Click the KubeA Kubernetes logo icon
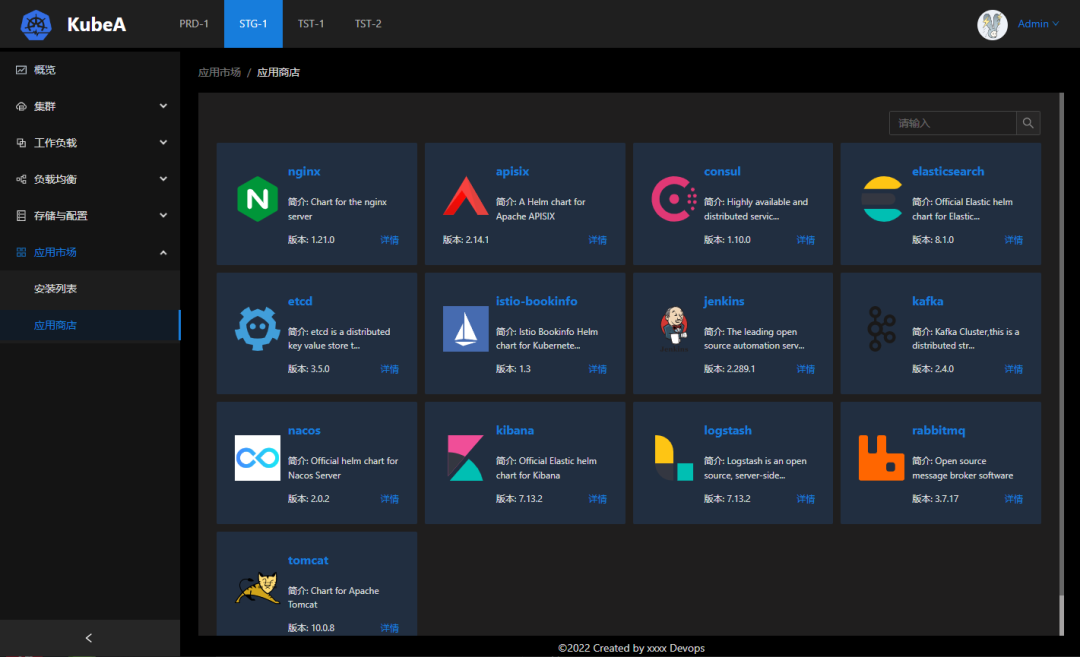Image resolution: width=1080 pixels, height=657 pixels. [x=36, y=24]
